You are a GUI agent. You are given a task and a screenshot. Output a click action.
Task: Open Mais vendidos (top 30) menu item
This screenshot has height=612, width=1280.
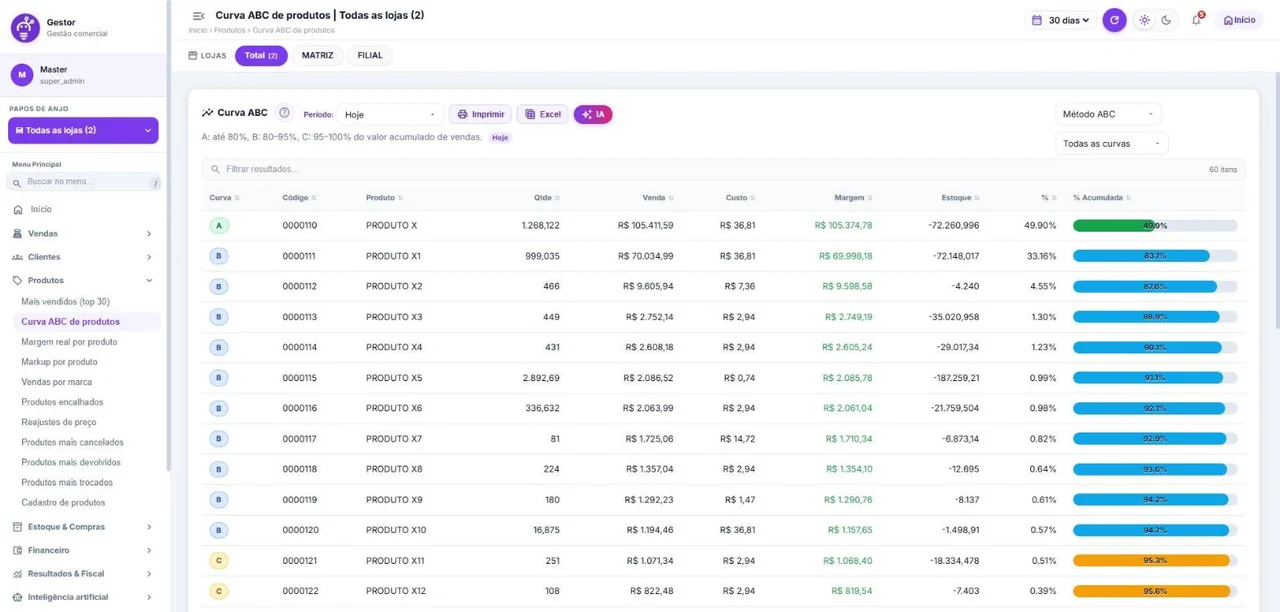click(66, 302)
